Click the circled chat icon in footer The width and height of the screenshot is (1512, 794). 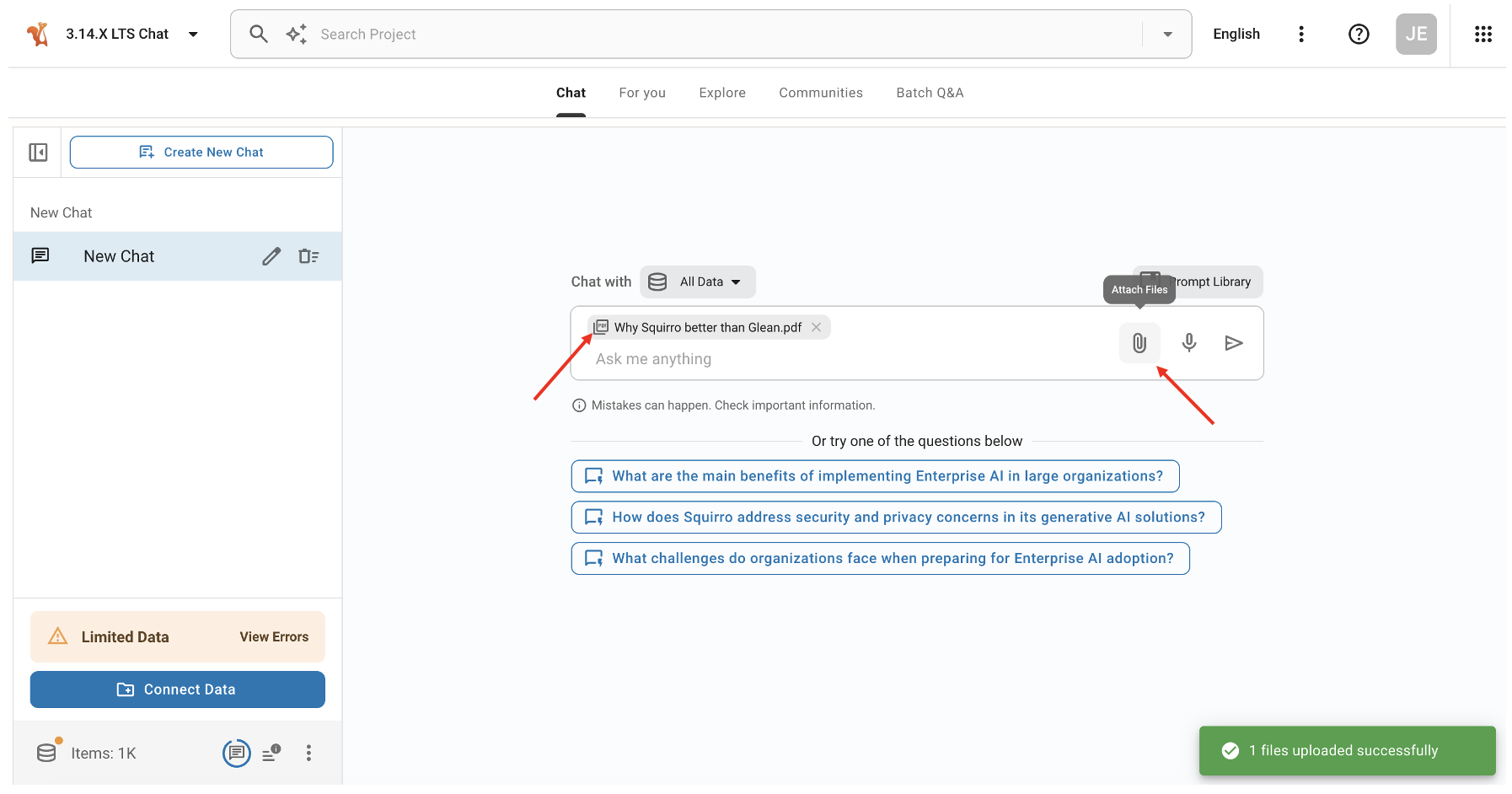tap(236, 753)
